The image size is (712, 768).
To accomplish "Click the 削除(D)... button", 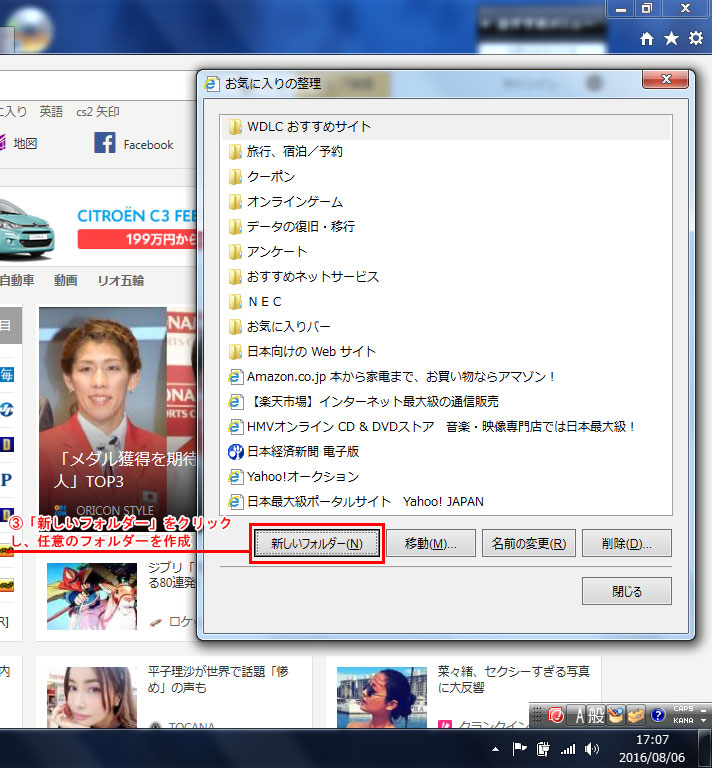I will [x=626, y=544].
